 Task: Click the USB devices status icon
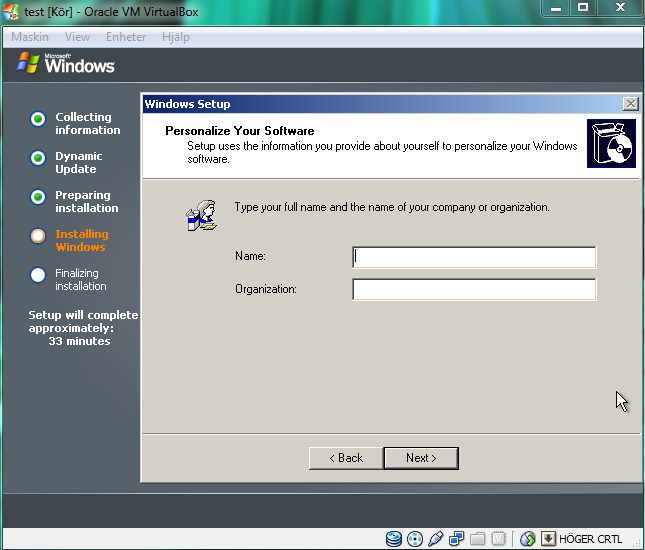(436, 538)
